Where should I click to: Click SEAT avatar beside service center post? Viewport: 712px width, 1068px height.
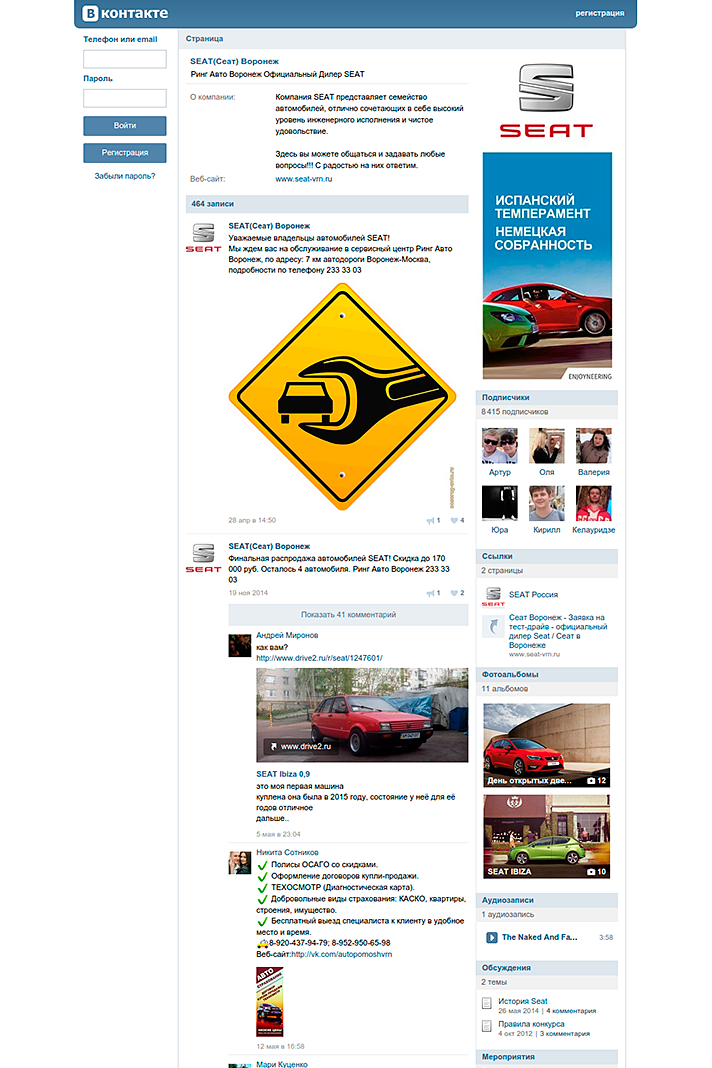[x=203, y=238]
